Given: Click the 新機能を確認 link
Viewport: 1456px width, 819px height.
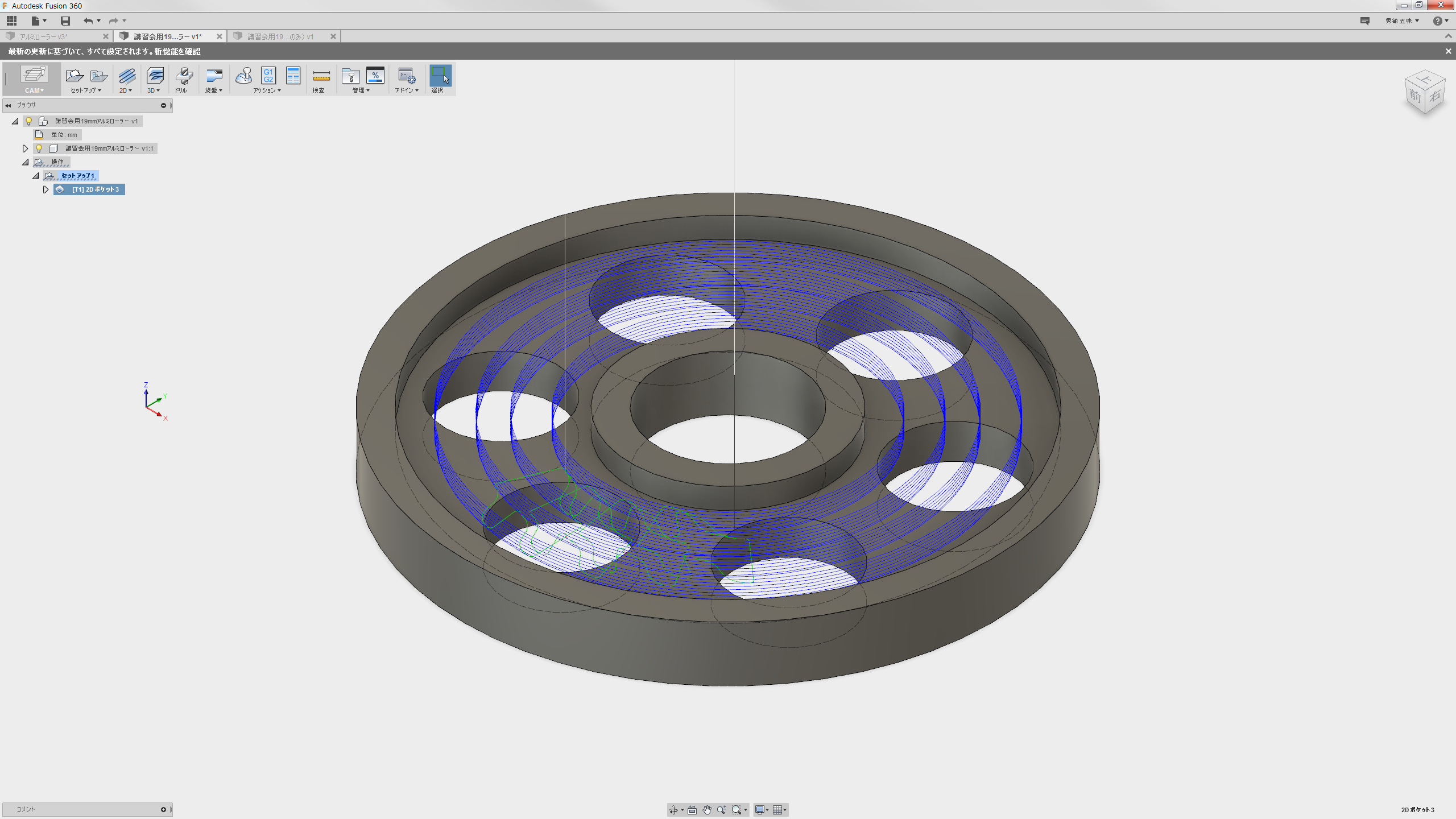Looking at the screenshot, I should pyautogui.click(x=177, y=51).
